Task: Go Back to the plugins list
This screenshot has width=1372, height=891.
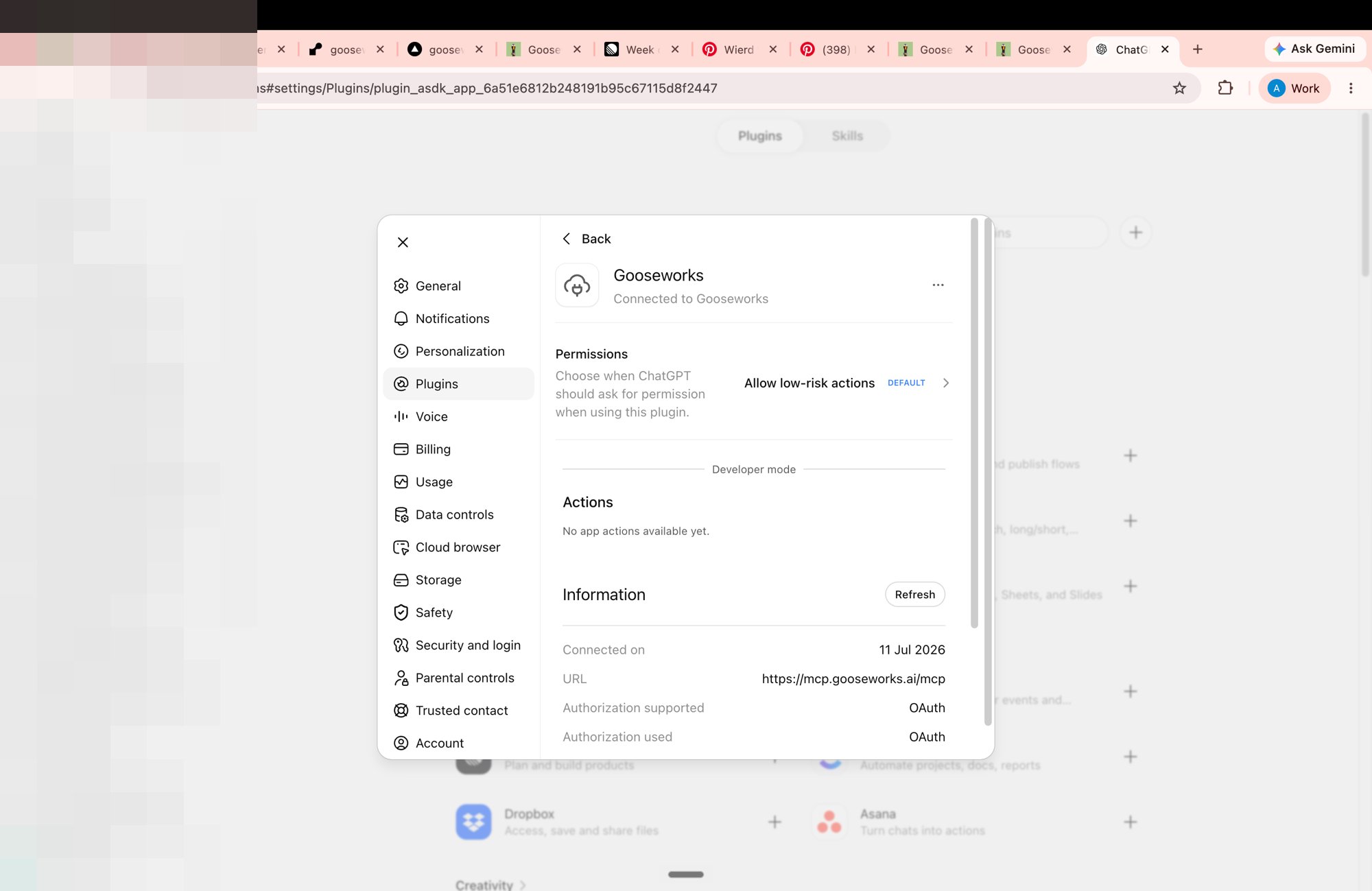Action: [x=587, y=239]
